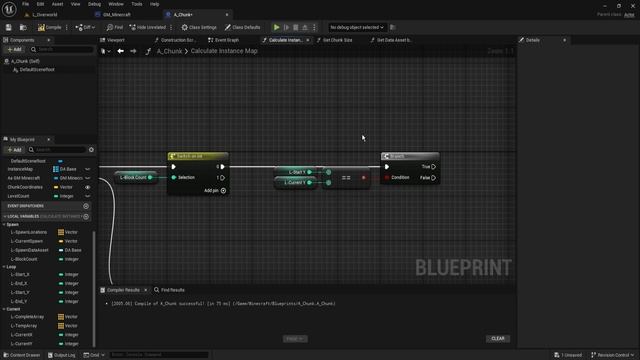Viewport: 640px width, 360px height.
Task: Open the Asset menu
Action: [57, 4]
